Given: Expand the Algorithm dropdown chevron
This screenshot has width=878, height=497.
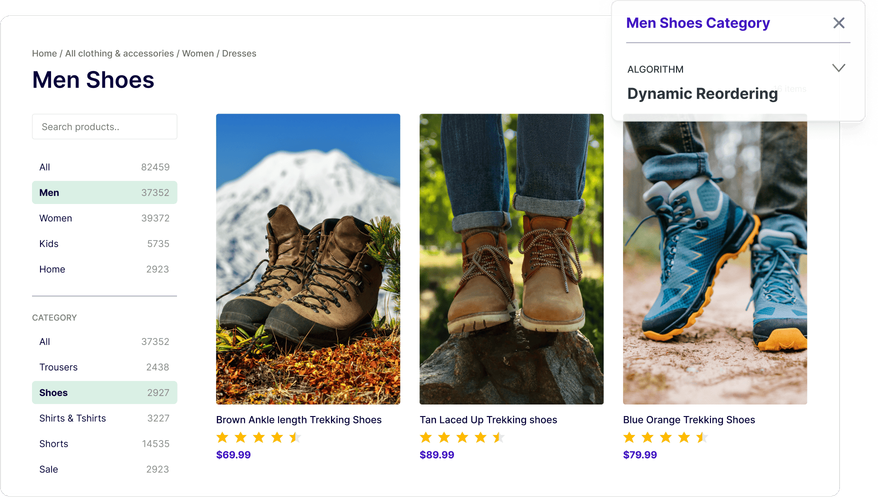Looking at the screenshot, I should coord(838,68).
